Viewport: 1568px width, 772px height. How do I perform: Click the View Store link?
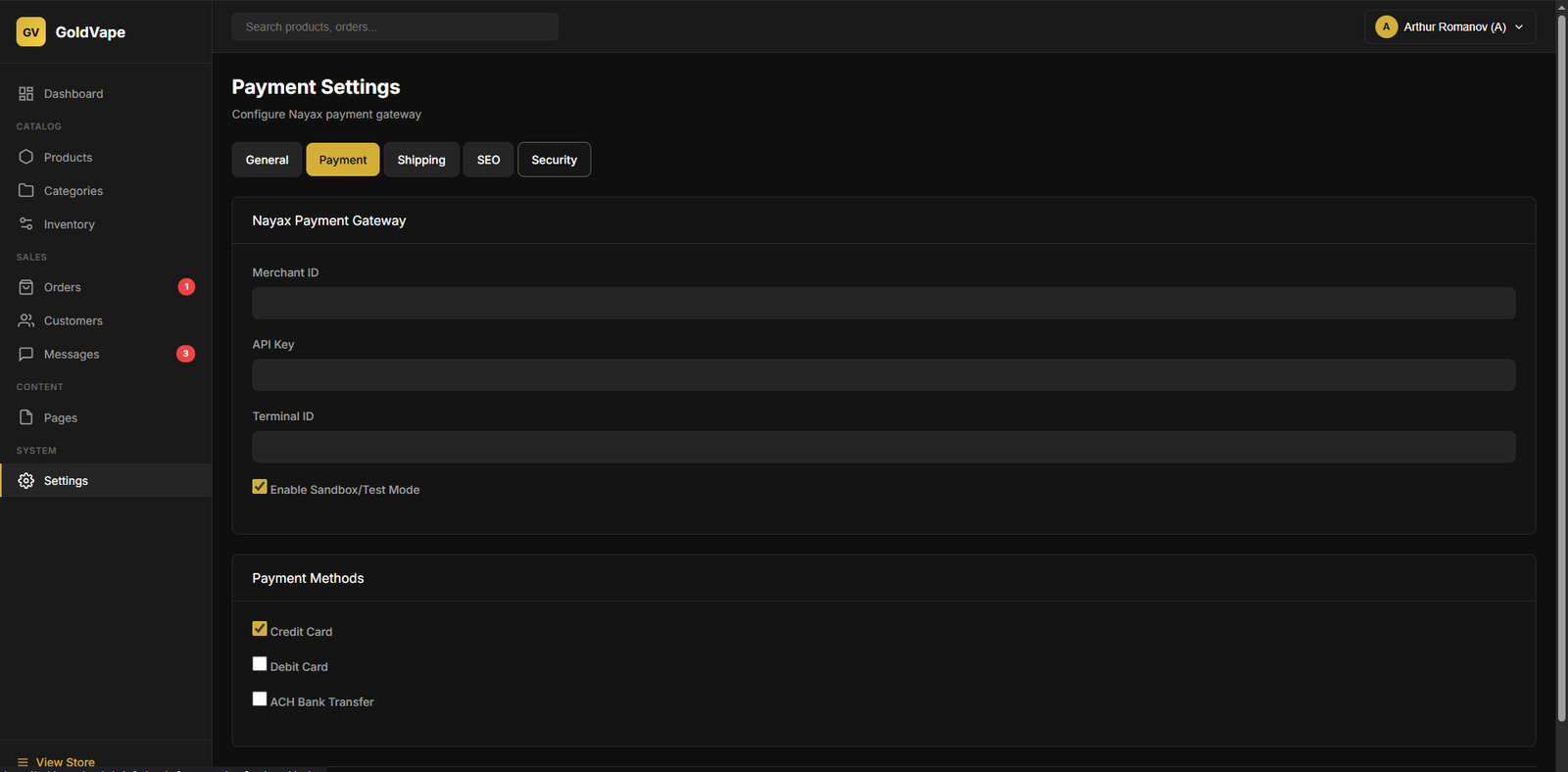(65, 761)
